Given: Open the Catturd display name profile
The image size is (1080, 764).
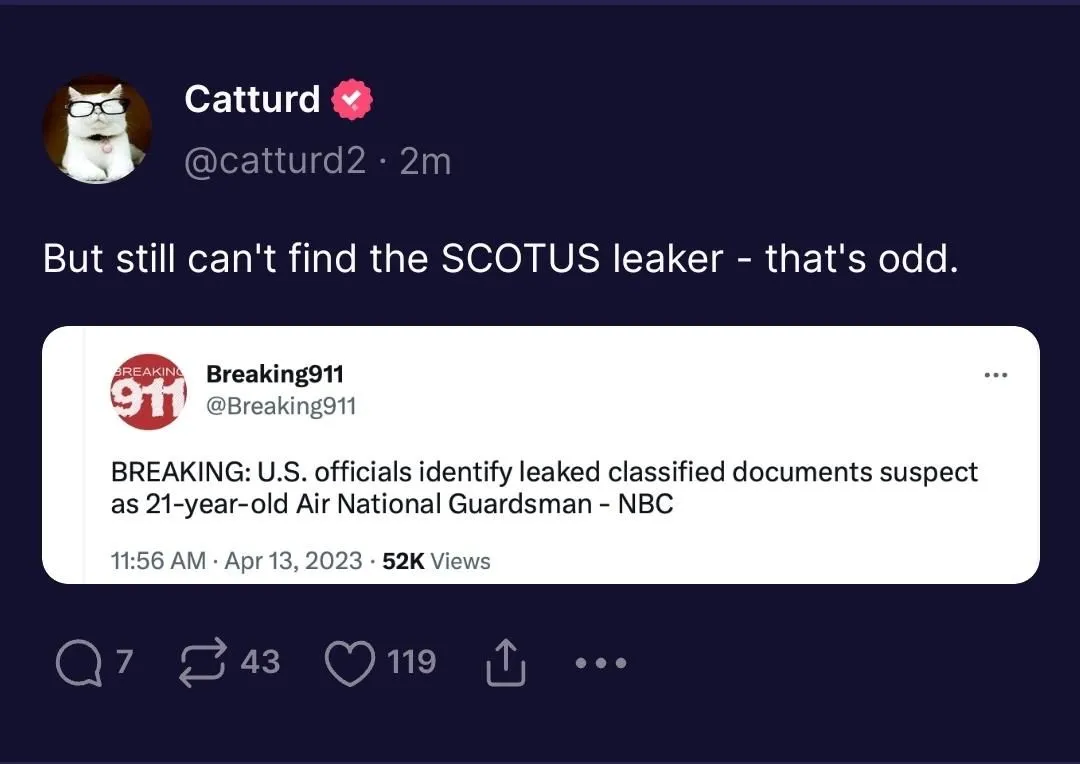Looking at the screenshot, I should tap(252, 99).
